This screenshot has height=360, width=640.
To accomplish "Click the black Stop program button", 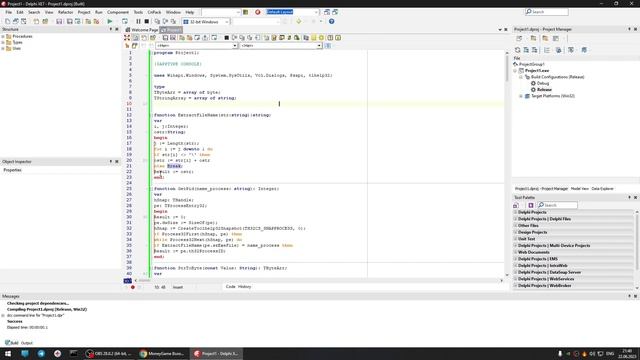I will click(x=147, y=21).
